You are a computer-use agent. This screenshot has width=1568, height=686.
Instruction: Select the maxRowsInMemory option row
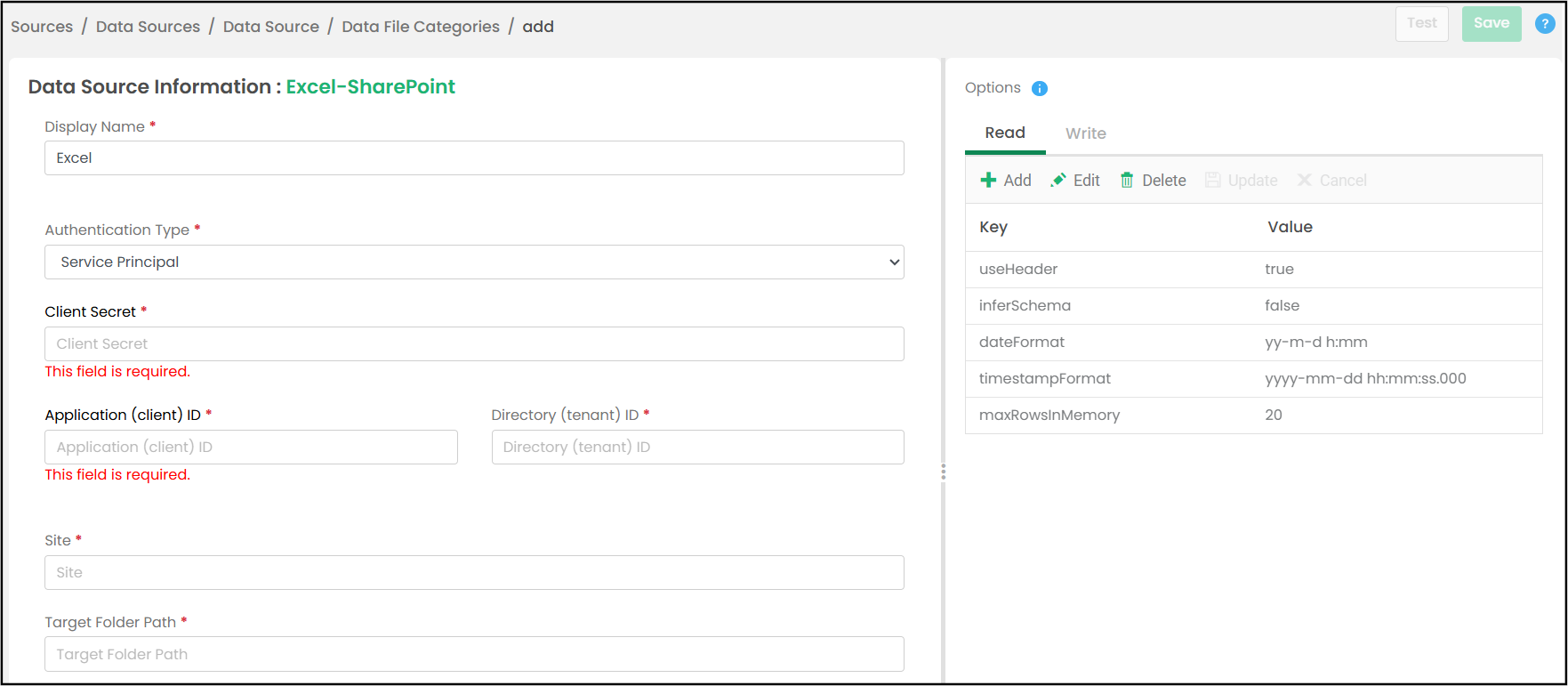pyautogui.click(x=1253, y=416)
